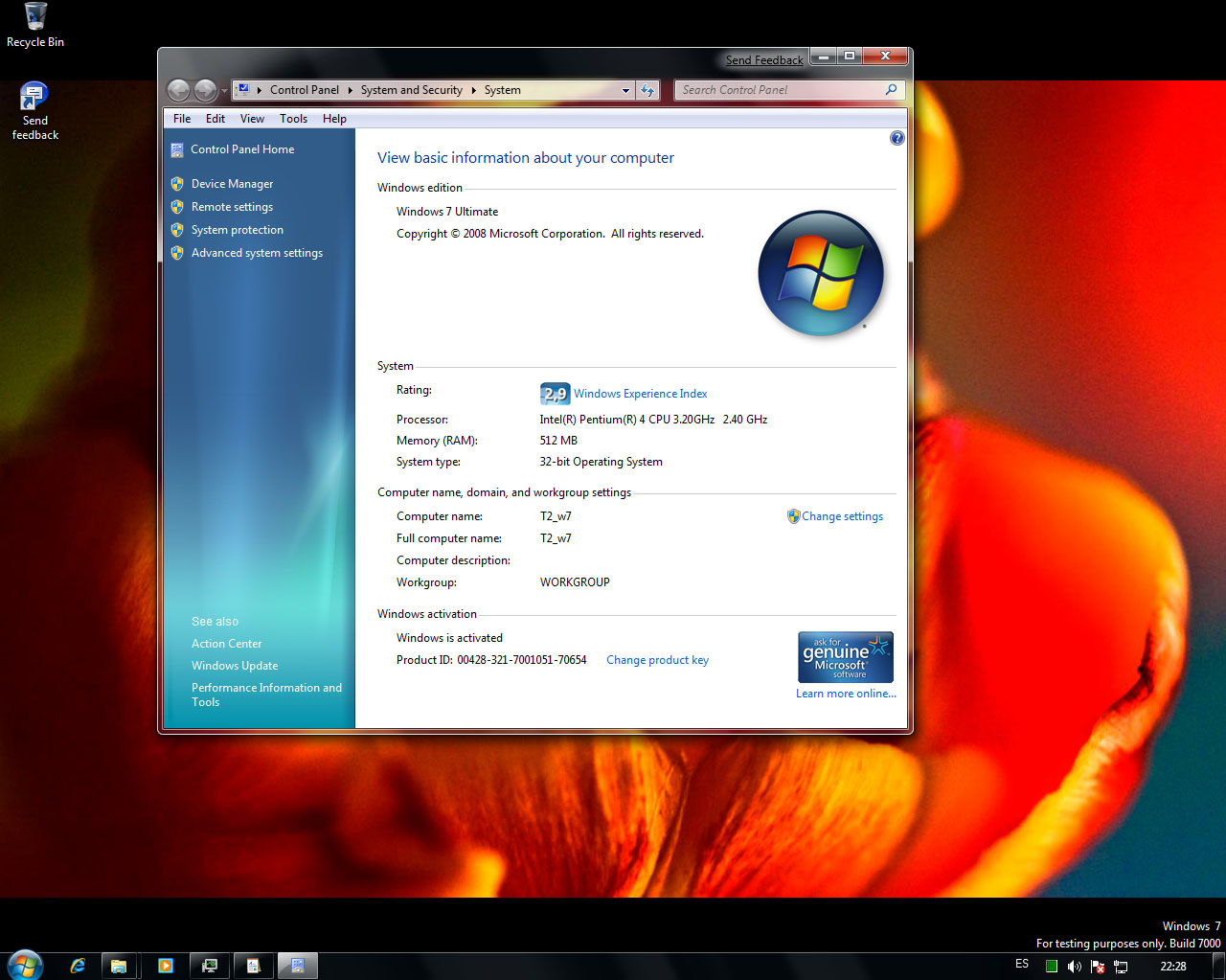1226x980 pixels.
Task: Open Performance Information and Tools
Action: [266, 695]
